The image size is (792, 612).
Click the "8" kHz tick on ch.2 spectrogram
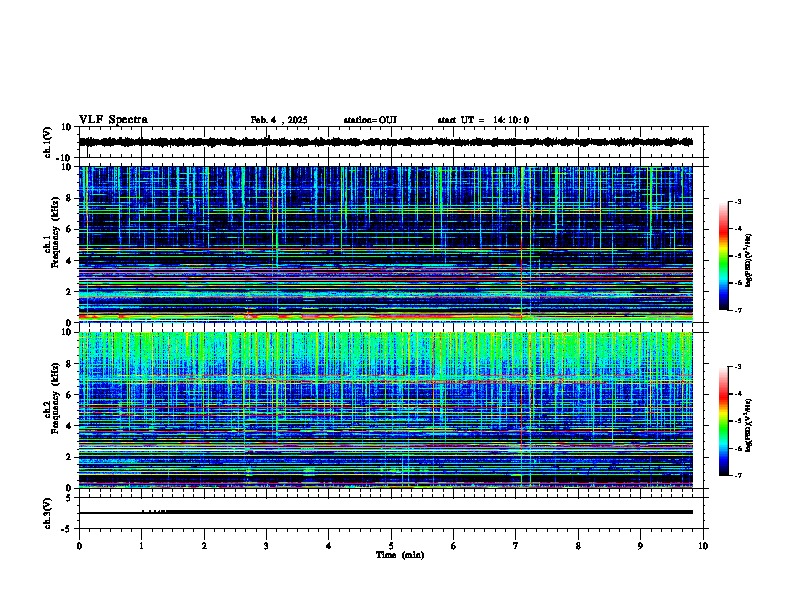point(70,364)
